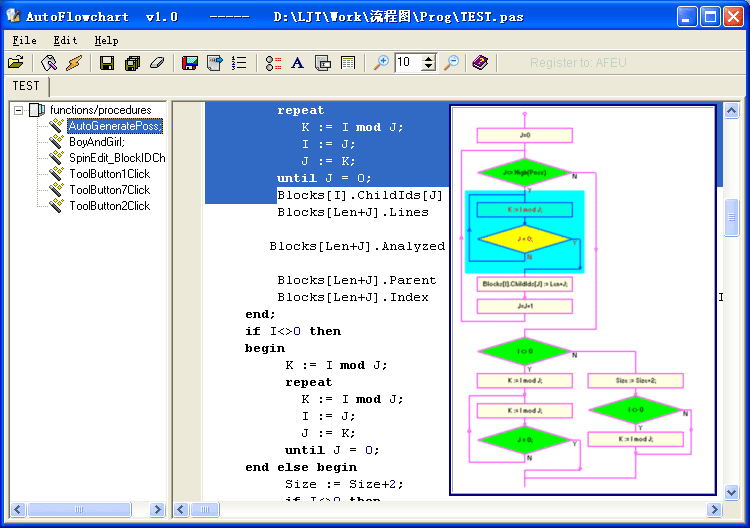
Task: Select SpinEdit_BlockIDCh procedure in tree
Action: pos(117,158)
